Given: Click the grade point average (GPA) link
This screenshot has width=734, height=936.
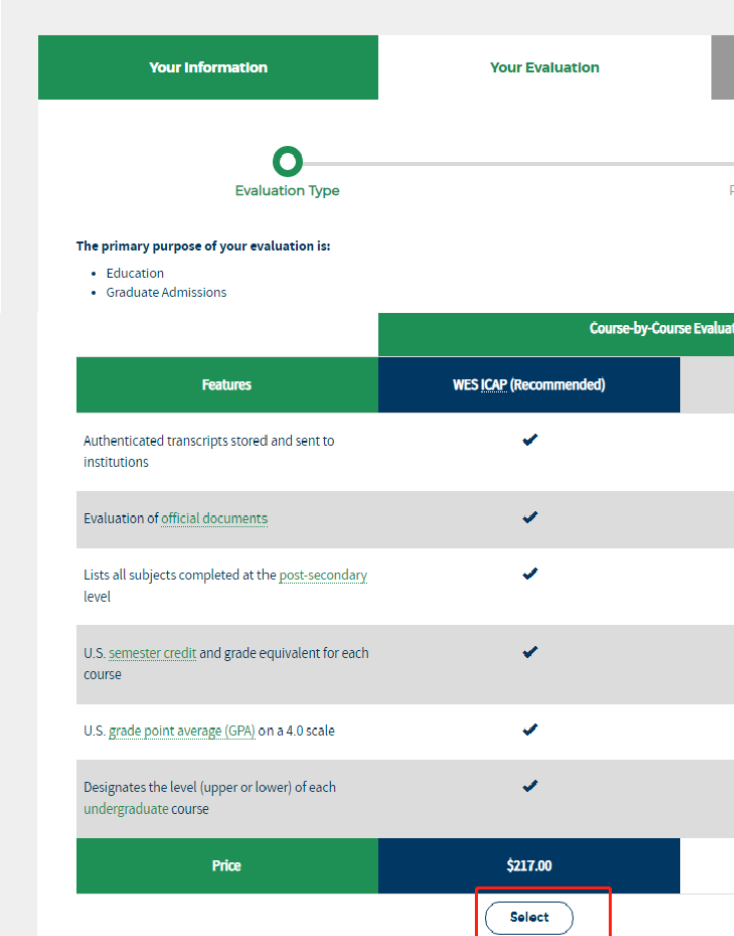Looking at the screenshot, I should (x=182, y=731).
